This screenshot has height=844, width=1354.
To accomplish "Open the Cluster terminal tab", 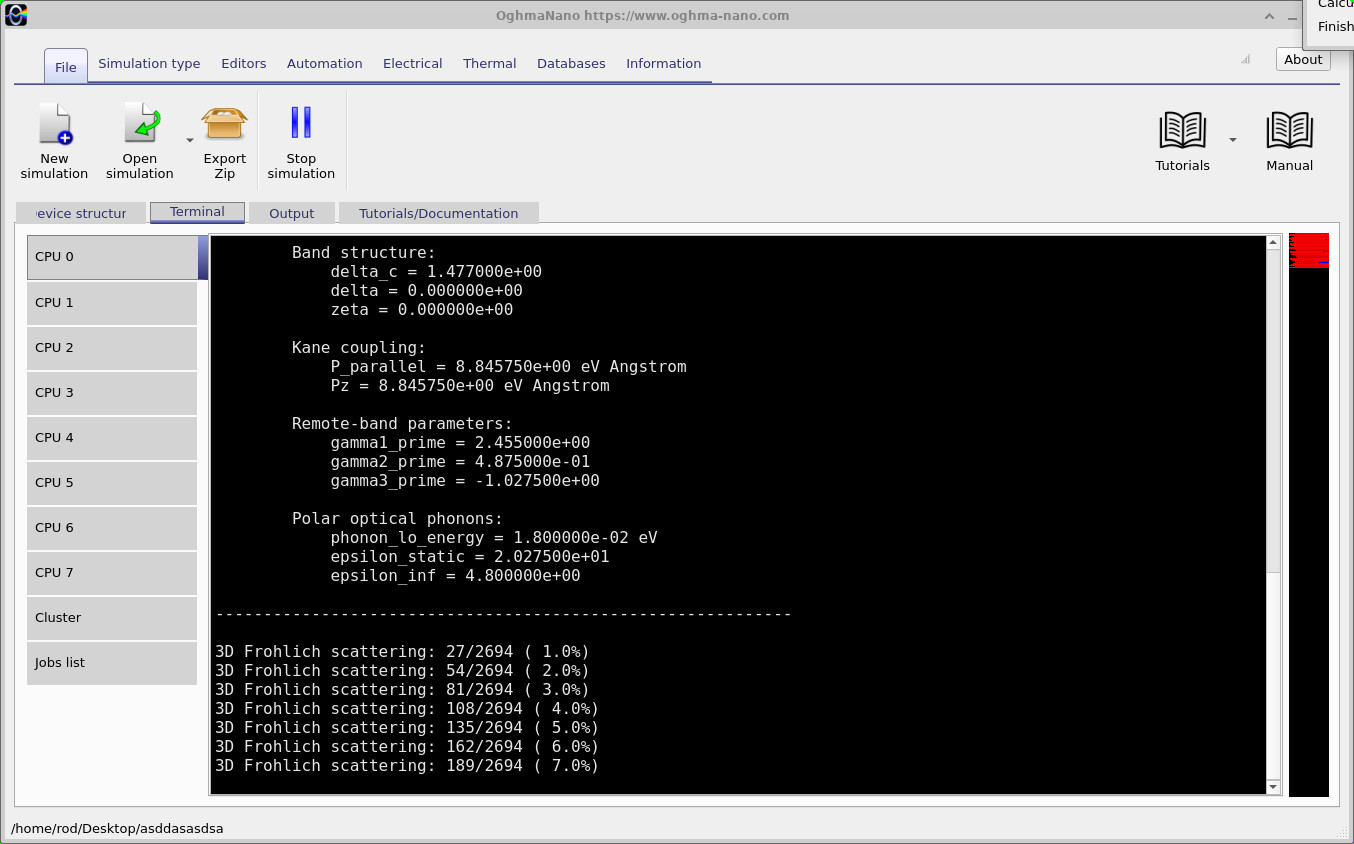I will [112, 618].
